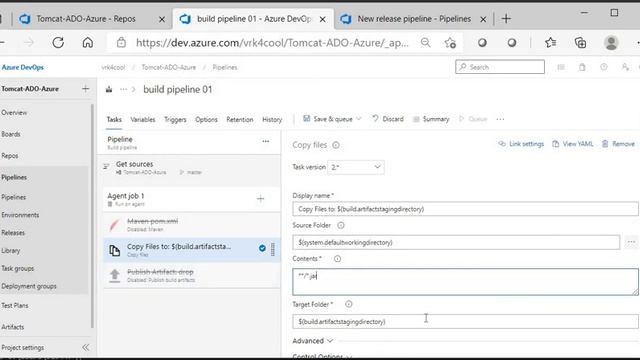This screenshot has width=640, height=360.
Task: Open the more actions ellipsis after Queue
Action: pyautogui.click(x=500, y=119)
